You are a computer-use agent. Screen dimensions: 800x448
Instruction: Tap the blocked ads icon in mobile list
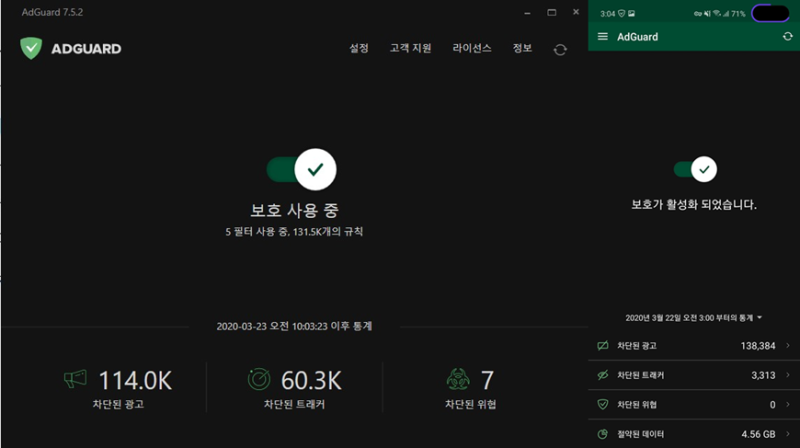tap(603, 345)
